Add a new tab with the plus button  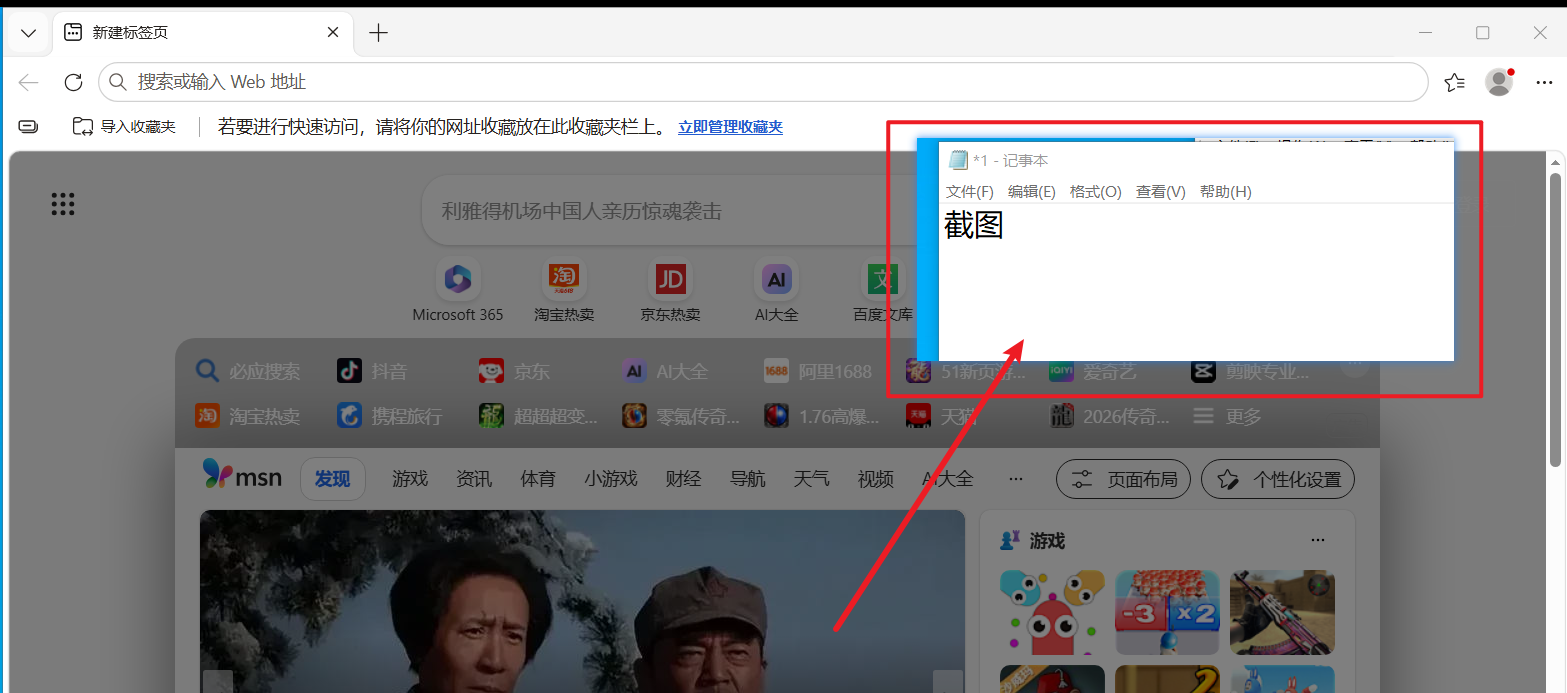[378, 33]
